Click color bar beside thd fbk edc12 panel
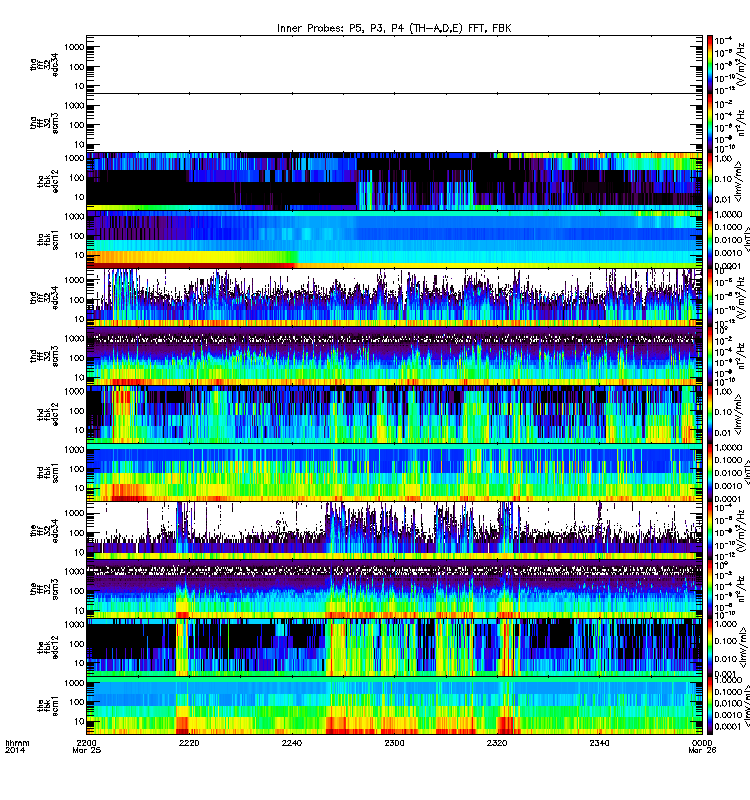 tap(710, 415)
